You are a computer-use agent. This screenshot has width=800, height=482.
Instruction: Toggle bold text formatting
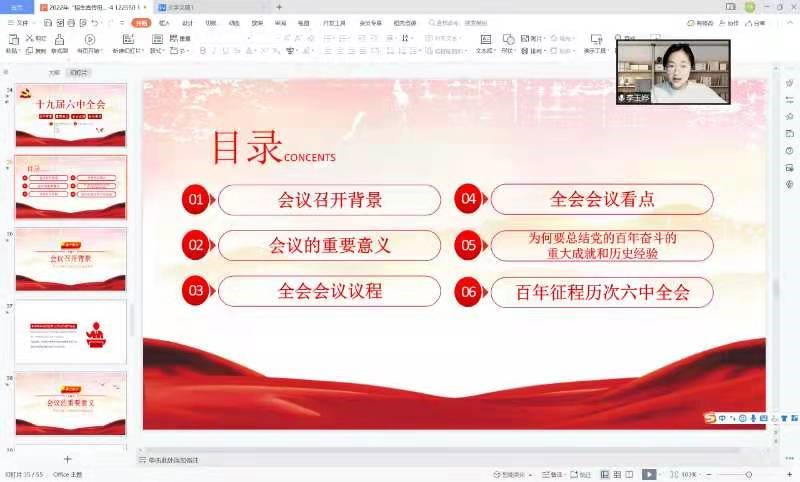pyautogui.click(x=202, y=50)
